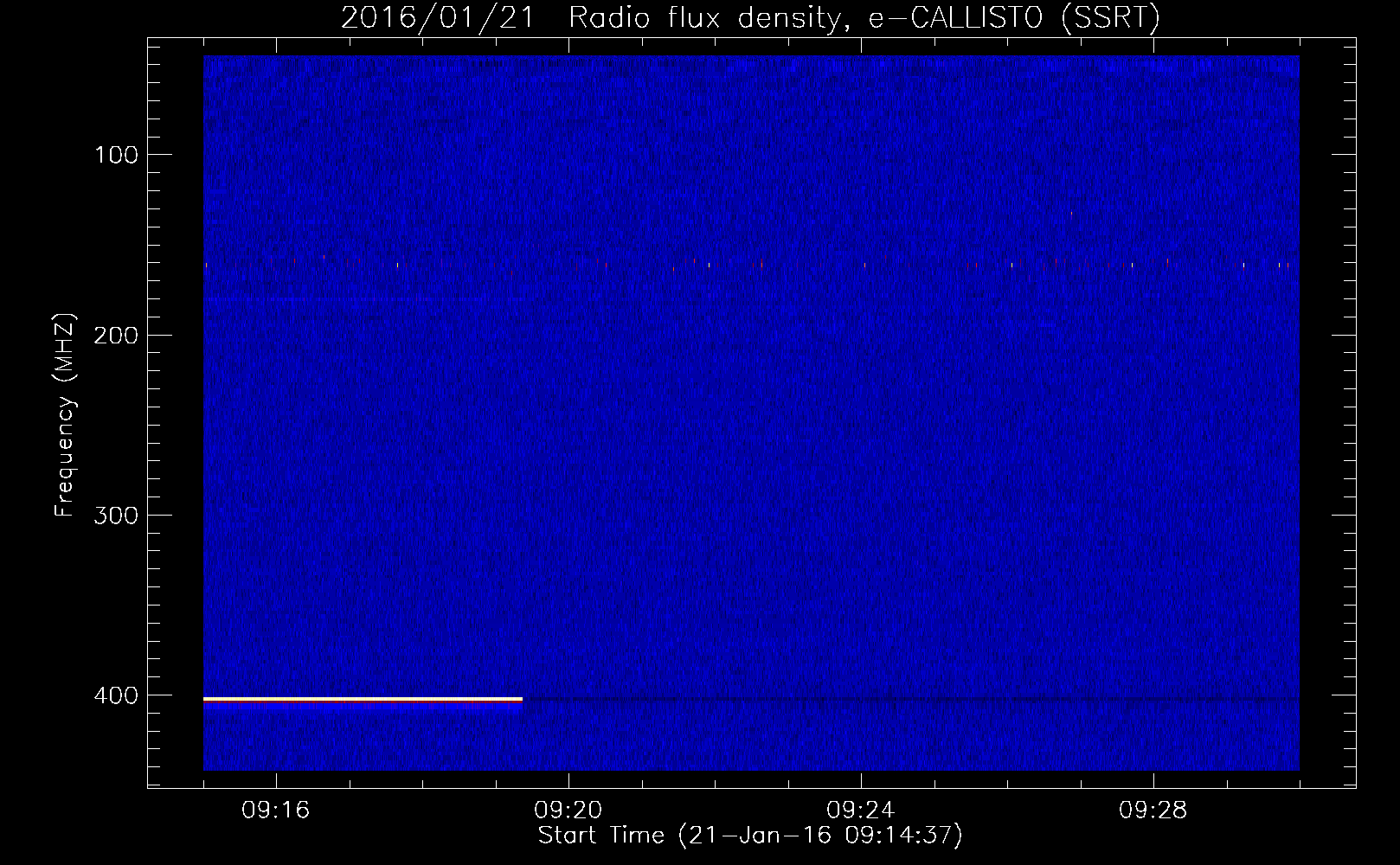Click the '09:28' time tick label
Image resolution: width=1400 pixels, height=865 pixels.
1153,811
